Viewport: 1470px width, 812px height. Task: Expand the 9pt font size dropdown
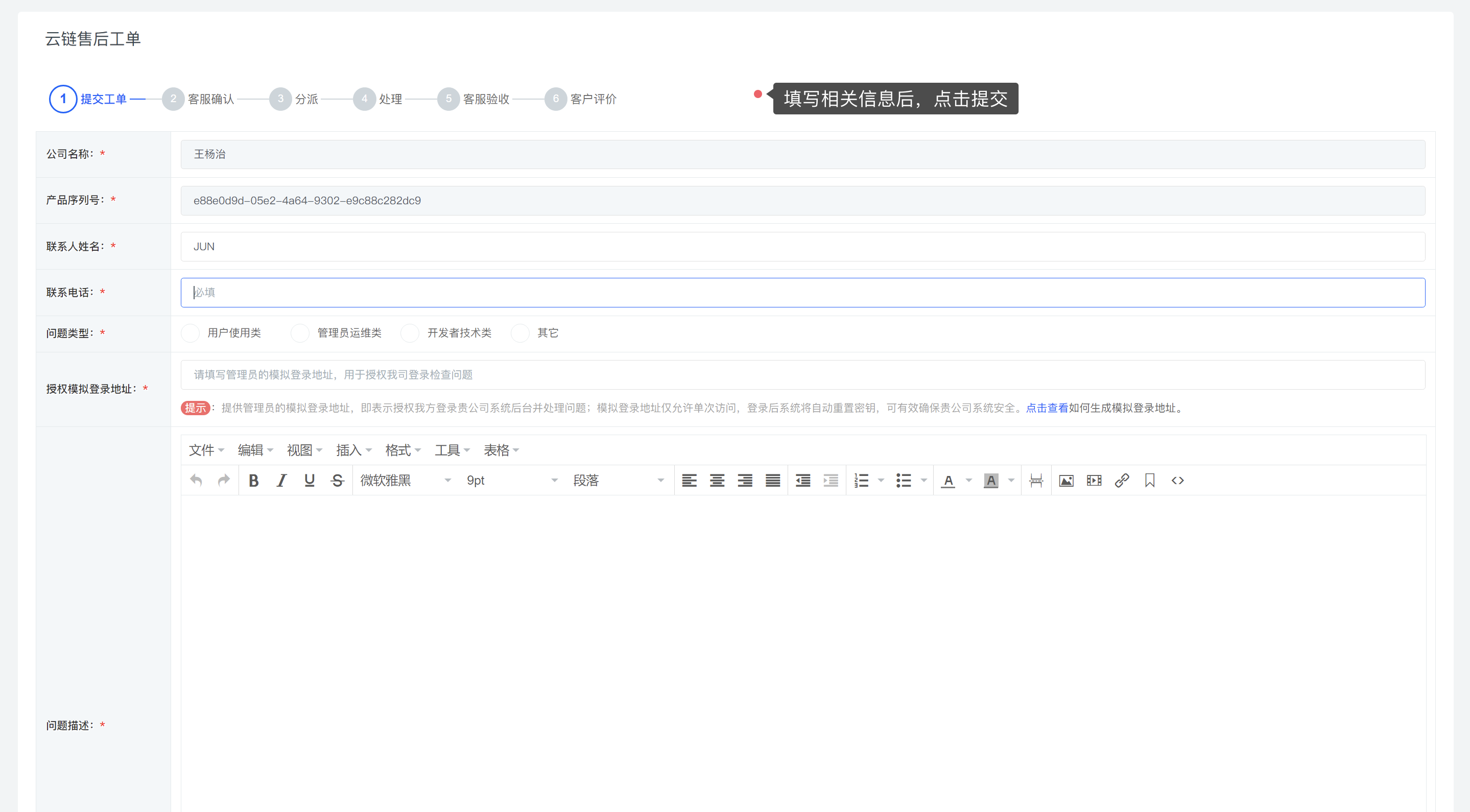click(x=511, y=481)
